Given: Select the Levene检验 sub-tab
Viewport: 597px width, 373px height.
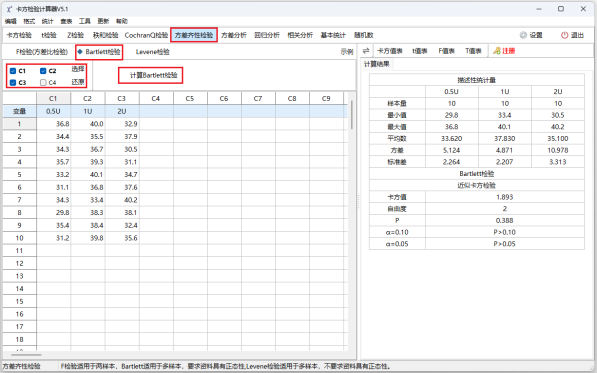Looking at the screenshot, I should coord(152,52).
